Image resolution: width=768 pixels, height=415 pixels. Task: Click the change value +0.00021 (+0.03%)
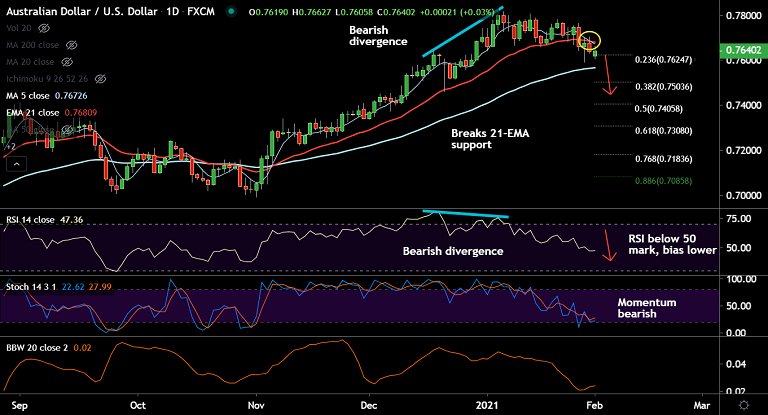click(x=457, y=12)
